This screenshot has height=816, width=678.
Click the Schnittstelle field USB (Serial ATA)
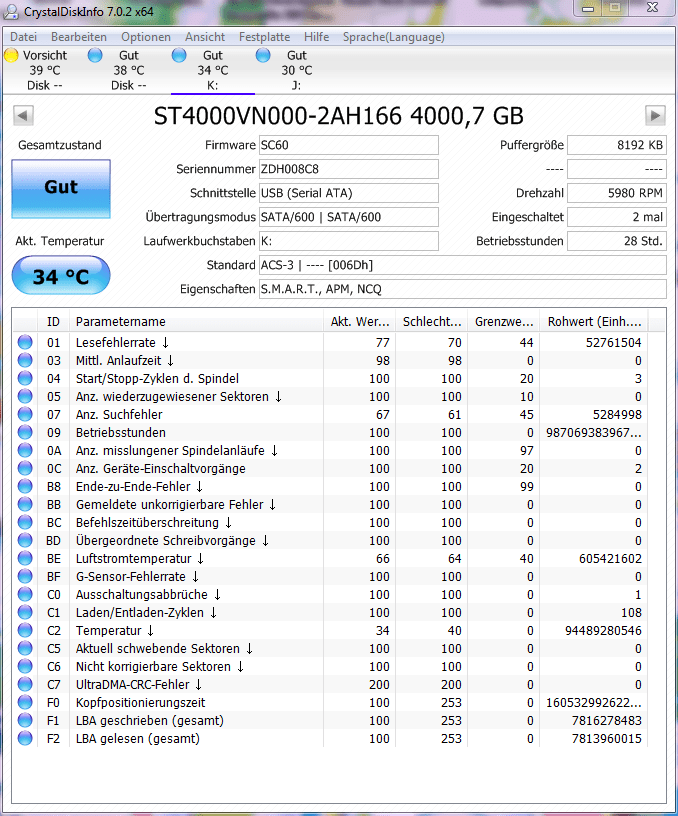(x=349, y=193)
